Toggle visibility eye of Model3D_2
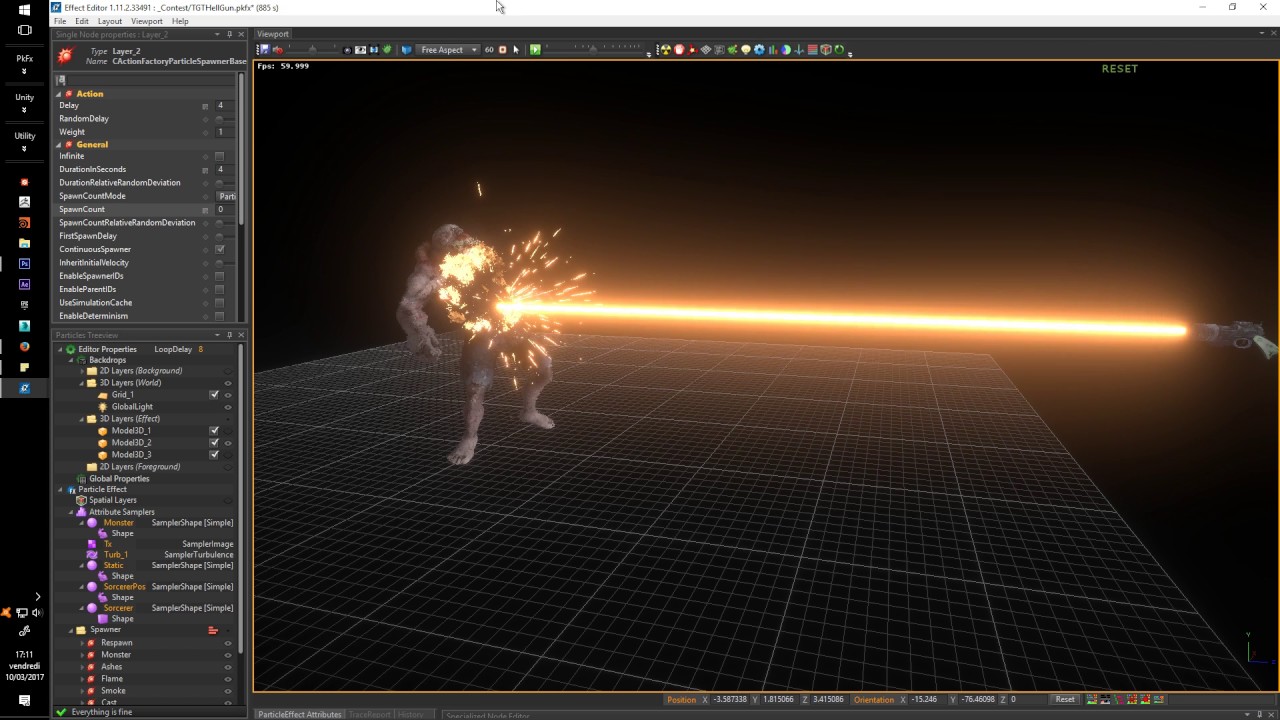Viewport: 1280px width, 720px height. (228, 443)
